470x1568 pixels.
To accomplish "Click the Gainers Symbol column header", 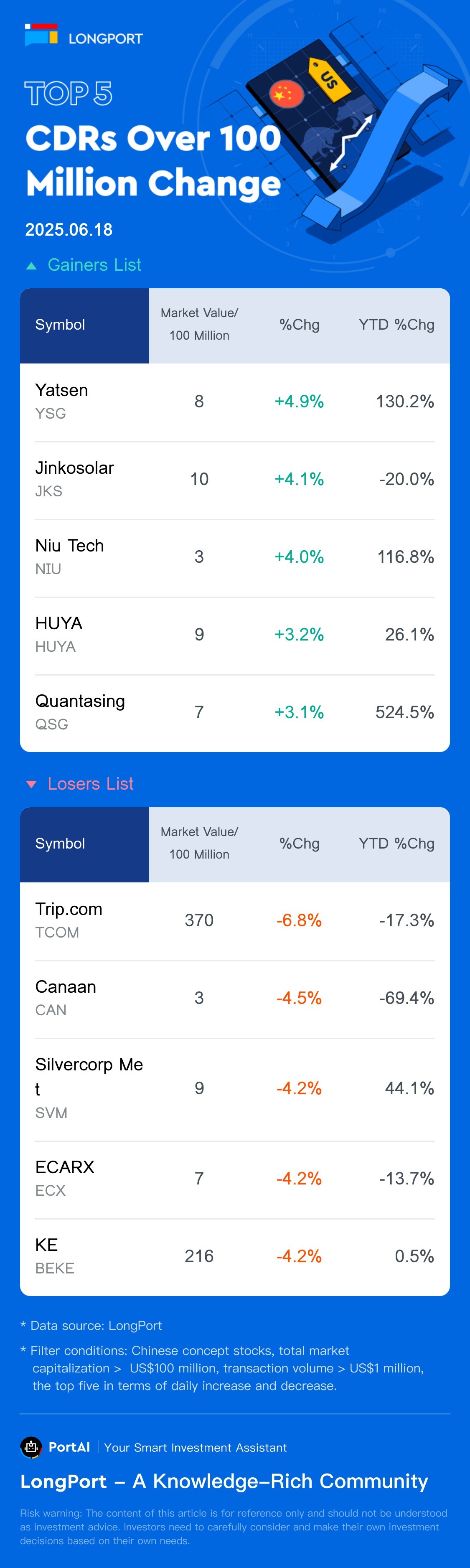I will [x=60, y=325].
